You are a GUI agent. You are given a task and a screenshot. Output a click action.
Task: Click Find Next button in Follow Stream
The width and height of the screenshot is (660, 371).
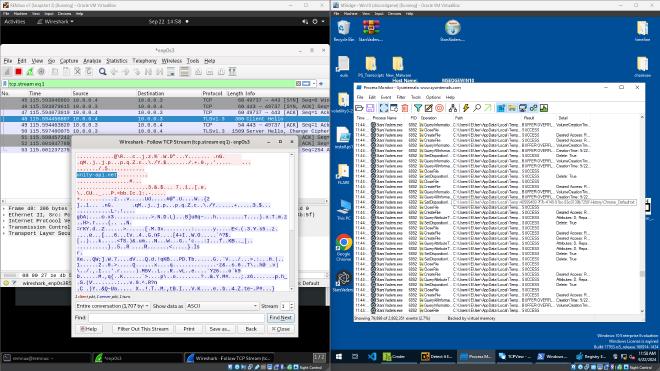pyautogui.click(x=281, y=318)
